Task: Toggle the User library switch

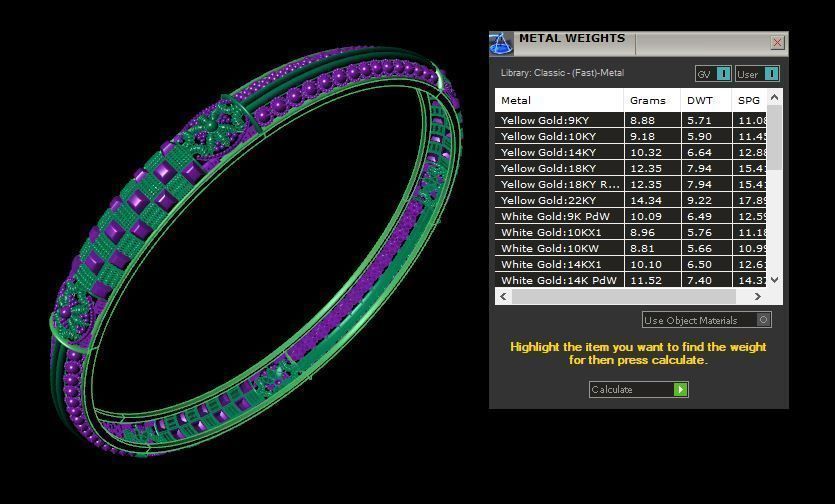Action: (x=757, y=74)
